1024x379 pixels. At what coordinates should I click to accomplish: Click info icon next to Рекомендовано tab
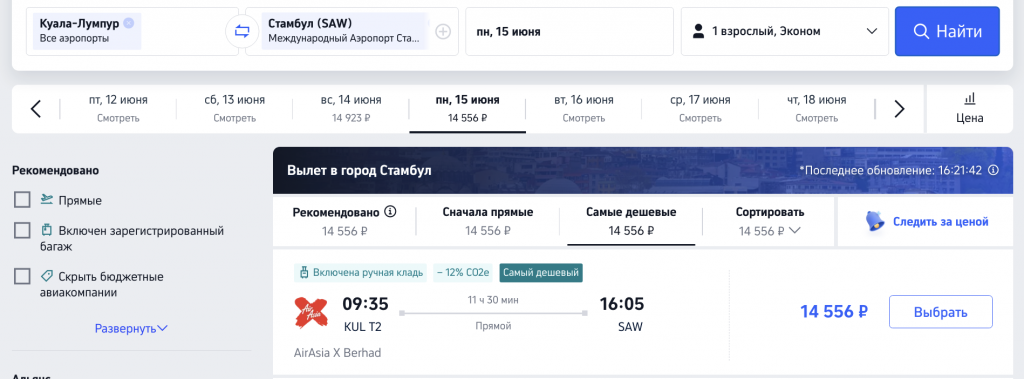point(391,212)
